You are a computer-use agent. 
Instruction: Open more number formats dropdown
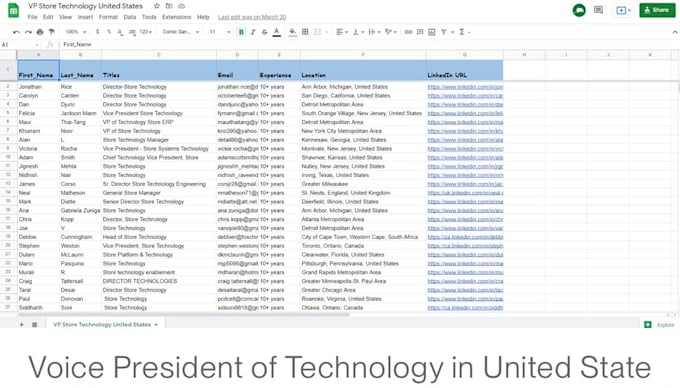[146, 32]
